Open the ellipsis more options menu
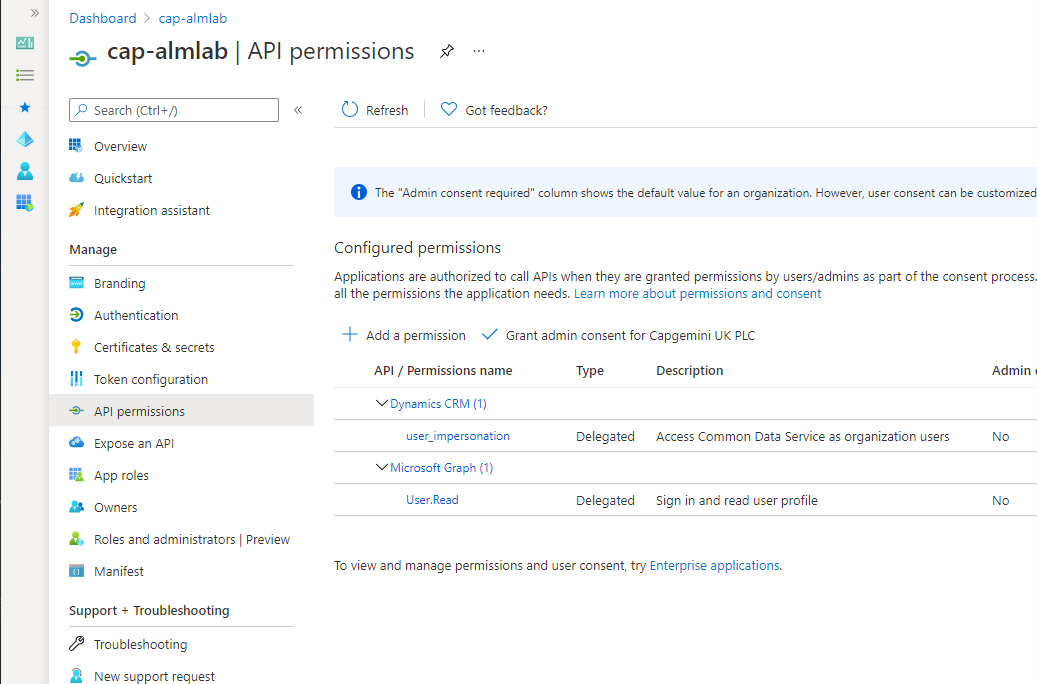The width and height of the screenshot is (1037, 684). tap(479, 51)
